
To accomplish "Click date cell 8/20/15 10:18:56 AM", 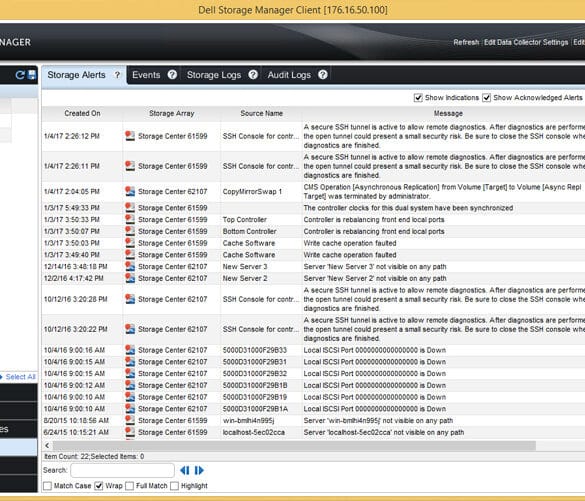I will (x=76, y=420).
